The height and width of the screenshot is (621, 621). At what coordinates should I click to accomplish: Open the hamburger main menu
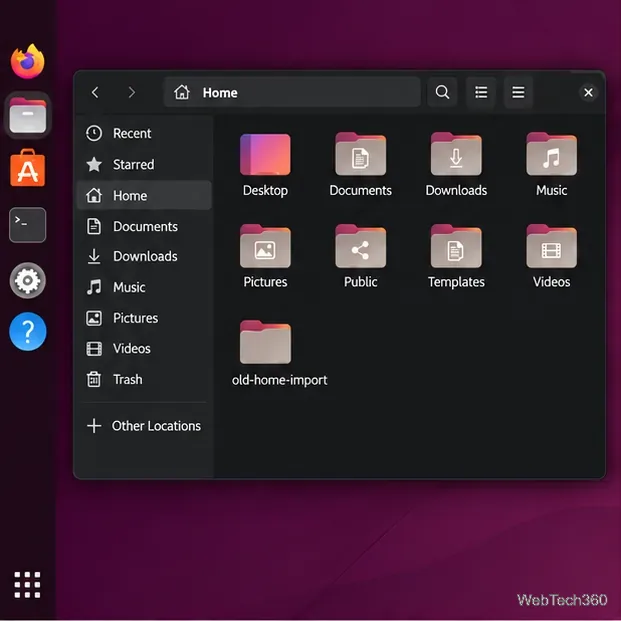click(518, 93)
